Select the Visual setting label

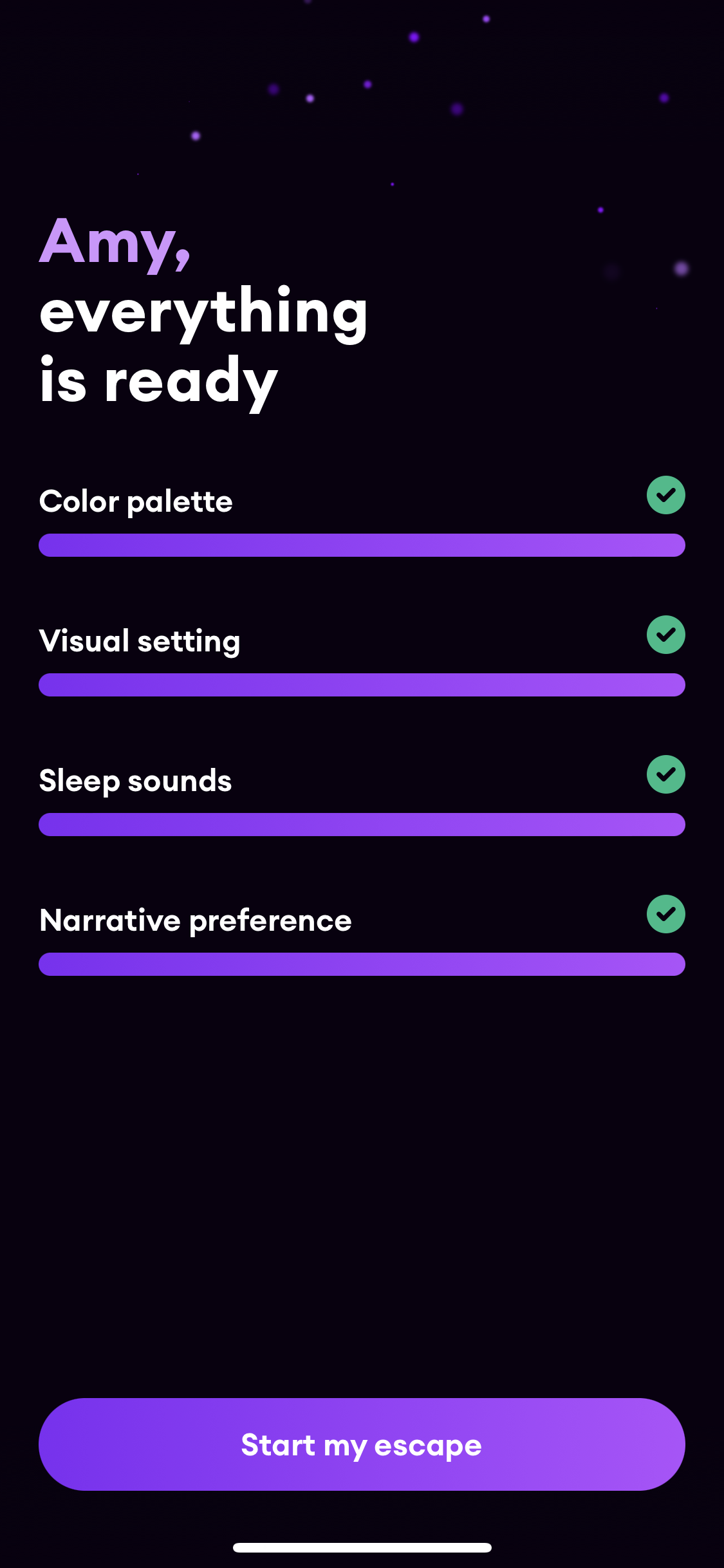pyautogui.click(x=140, y=641)
